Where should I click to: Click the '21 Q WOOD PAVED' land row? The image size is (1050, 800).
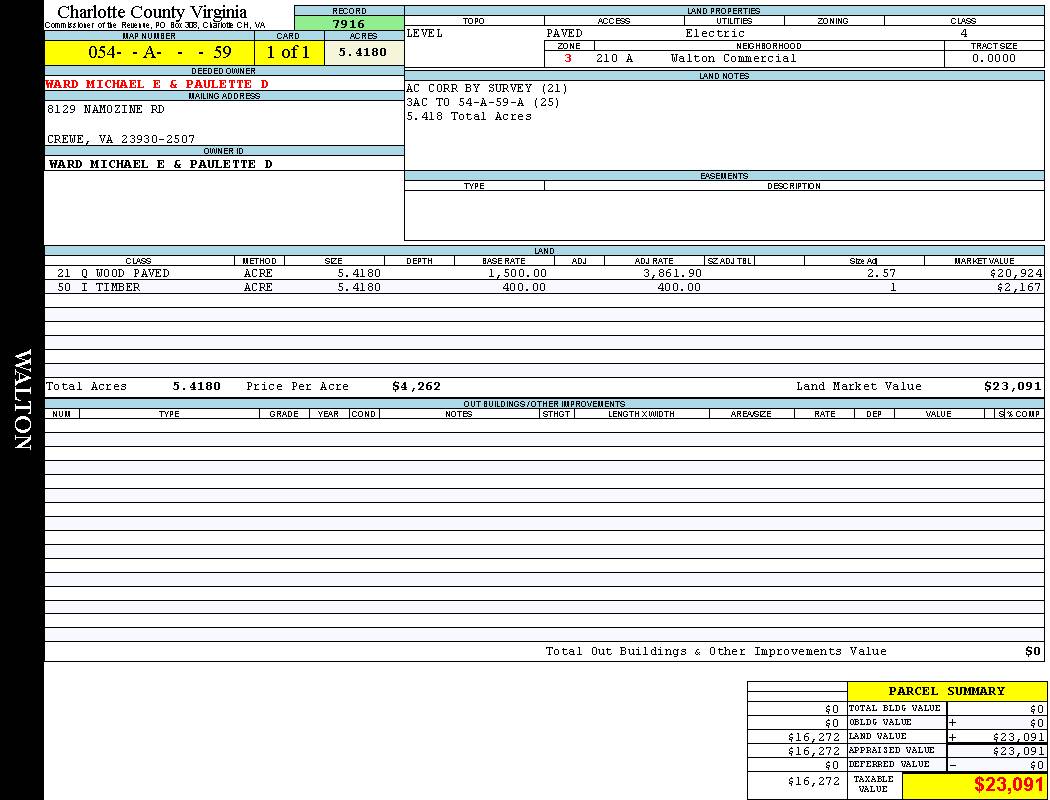113,273
